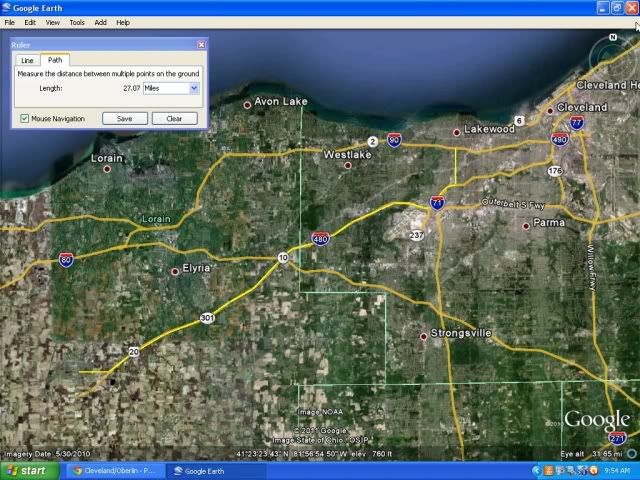Click the Outerbelt S Fwy road label
640x480 pixels.
(513, 204)
